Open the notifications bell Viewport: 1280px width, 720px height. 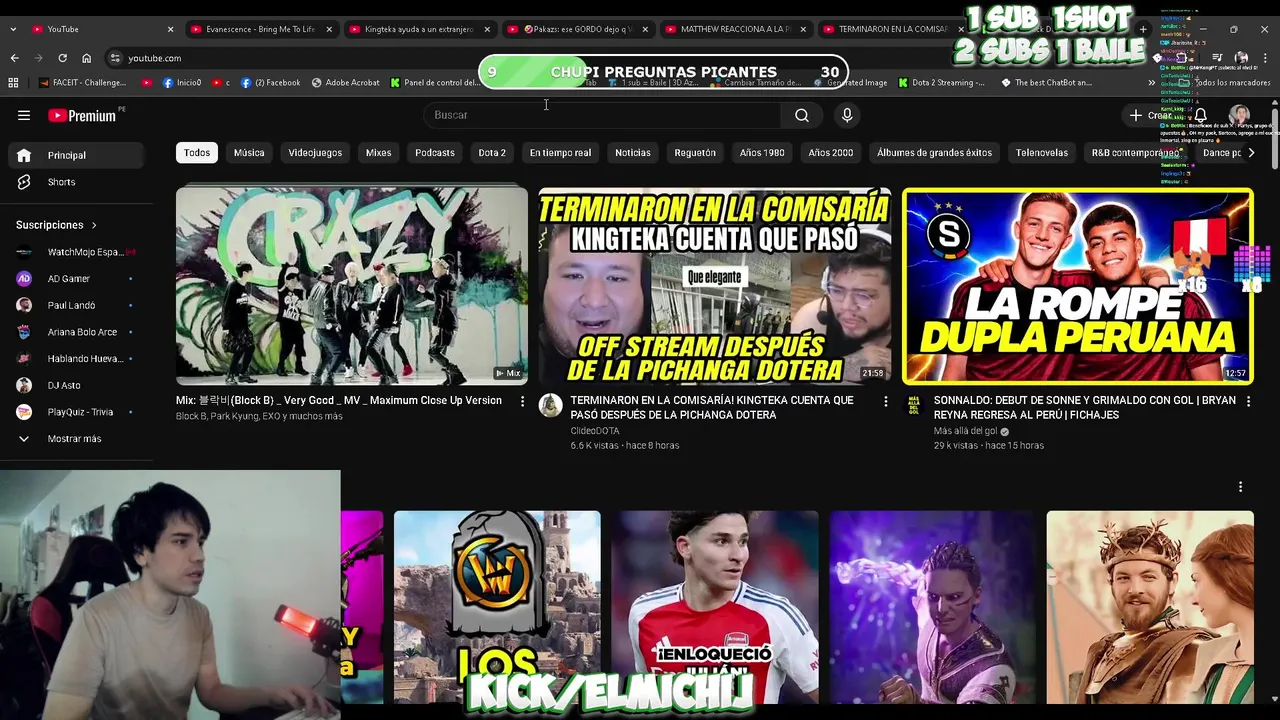tap(1200, 115)
